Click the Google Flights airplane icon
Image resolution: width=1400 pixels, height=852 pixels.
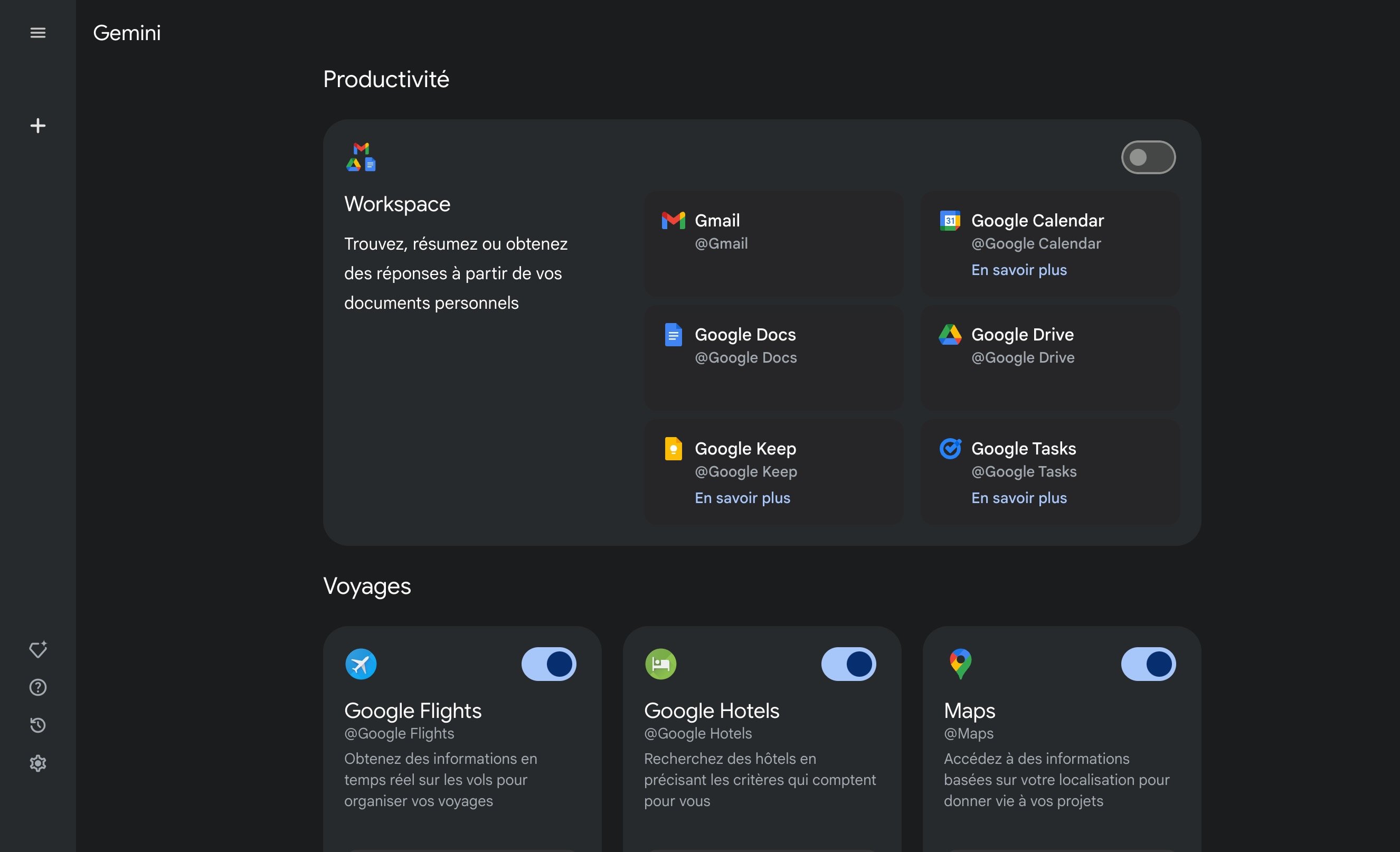361,664
